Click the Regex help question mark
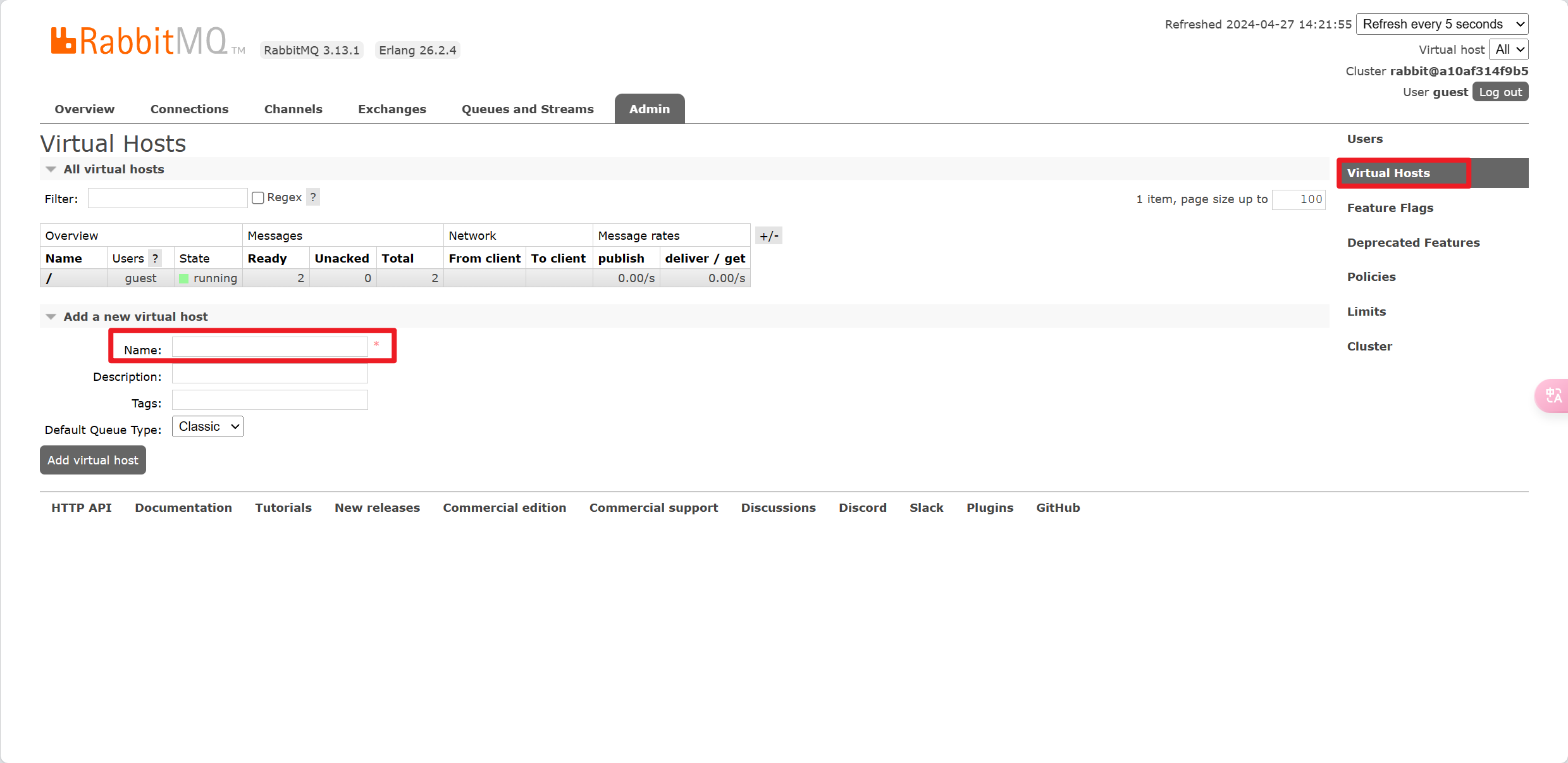Viewport: 1568px width, 763px height. click(x=313, y=197)
